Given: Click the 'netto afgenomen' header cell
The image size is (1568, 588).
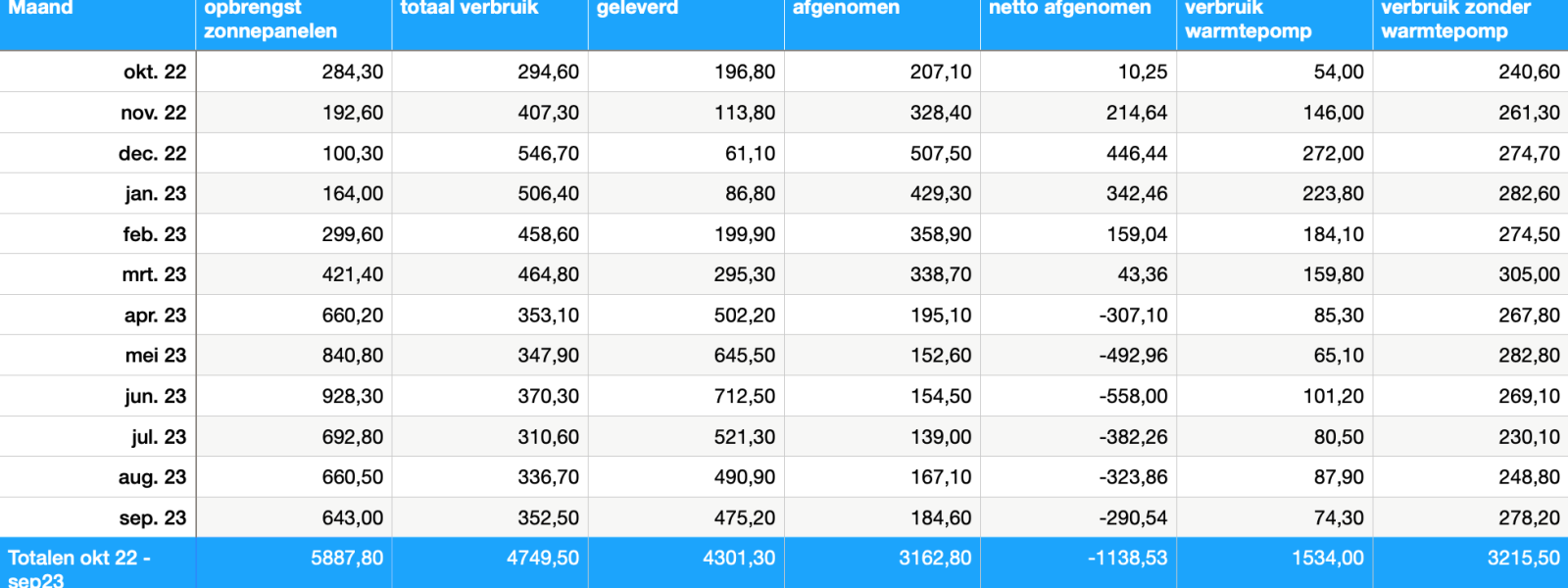Looking at the screenshot, I should click(1069, 9).
